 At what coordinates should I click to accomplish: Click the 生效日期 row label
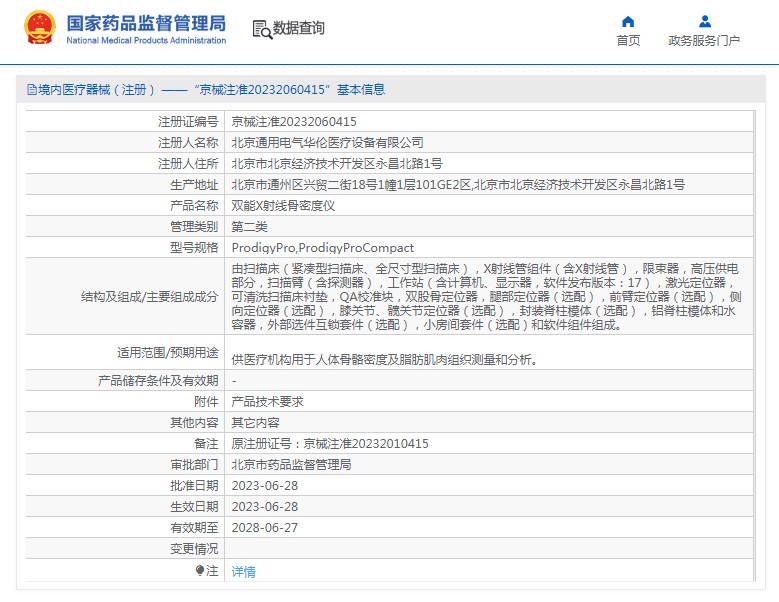tap(194, 507)
